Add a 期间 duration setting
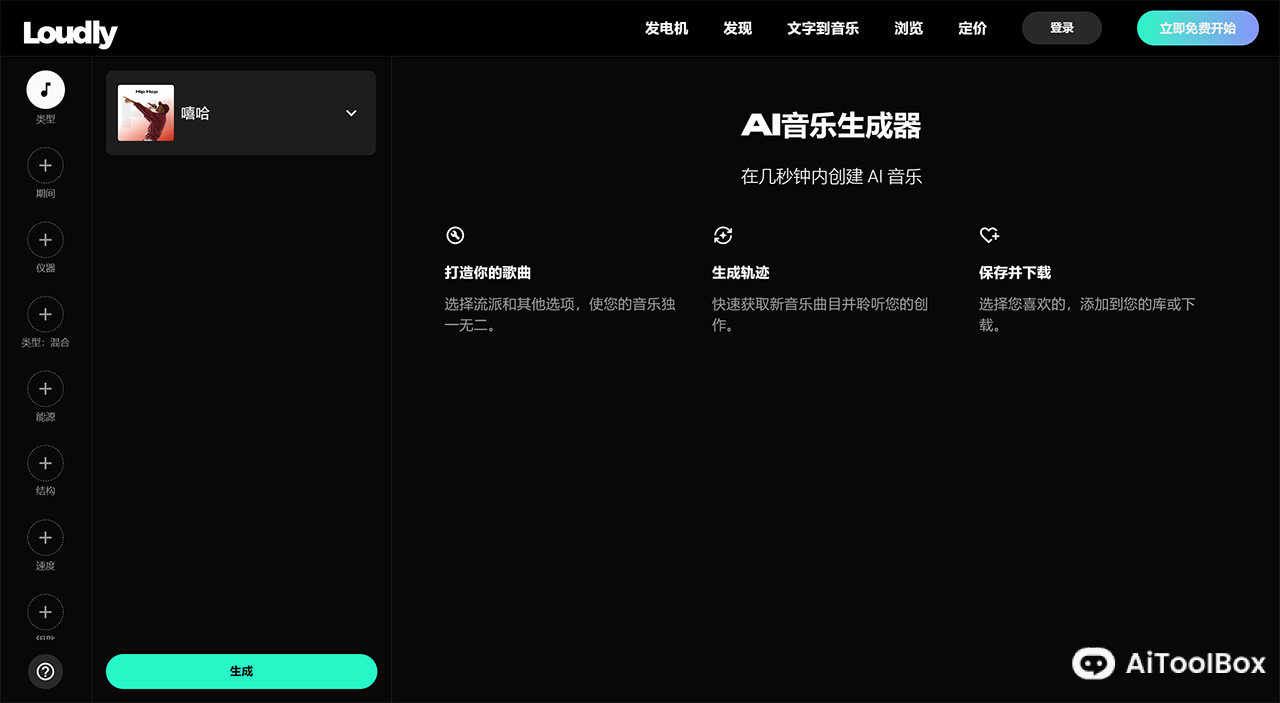Screen dimensions: 1280x703 45,165
